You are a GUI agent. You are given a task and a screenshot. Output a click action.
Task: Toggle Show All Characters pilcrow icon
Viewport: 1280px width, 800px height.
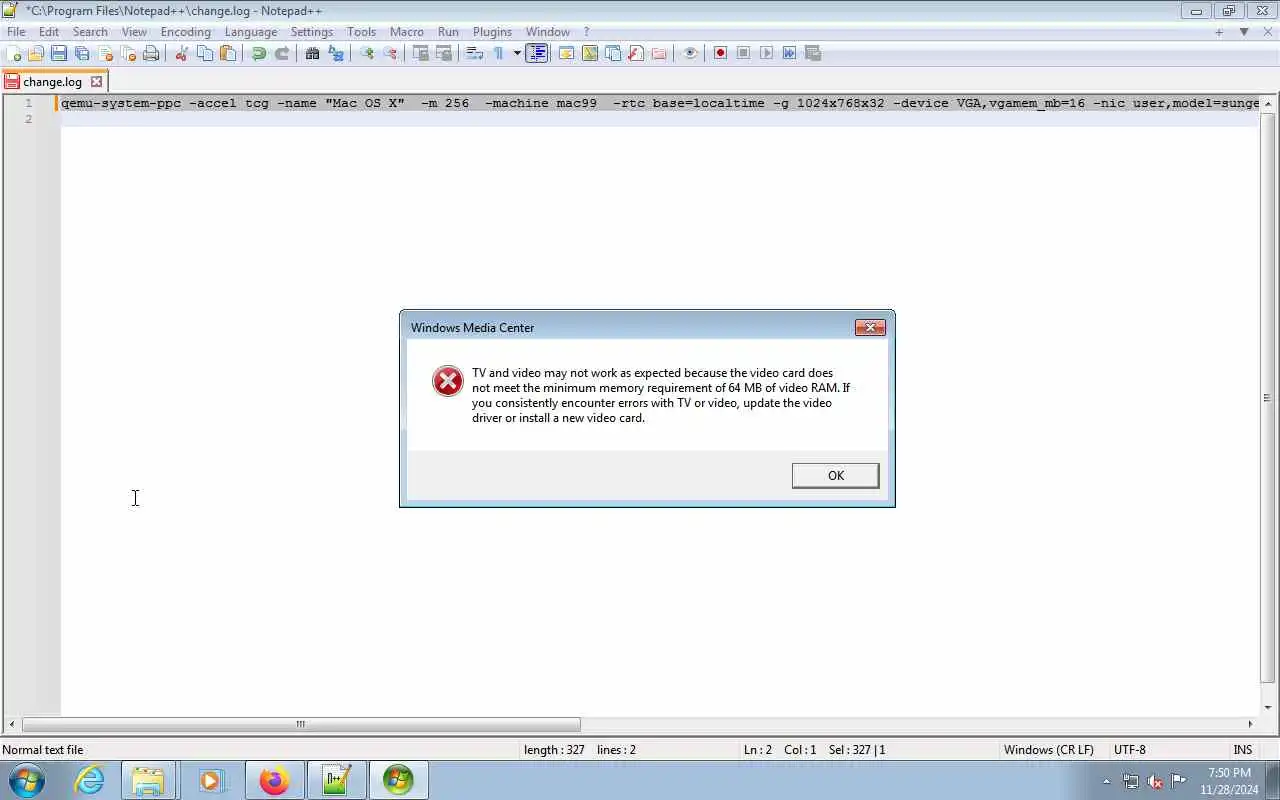(498, 53)
